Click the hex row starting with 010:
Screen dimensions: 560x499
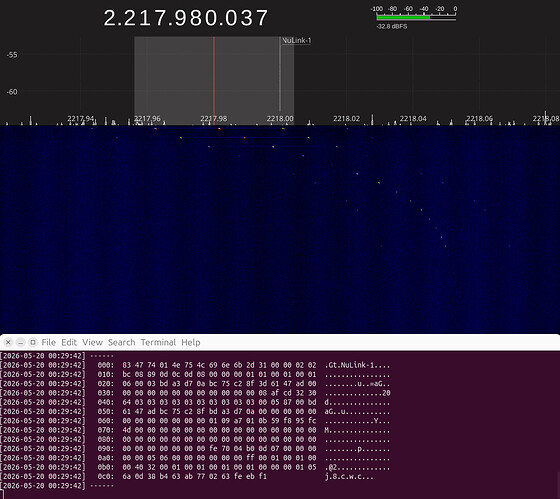point(195,374)
